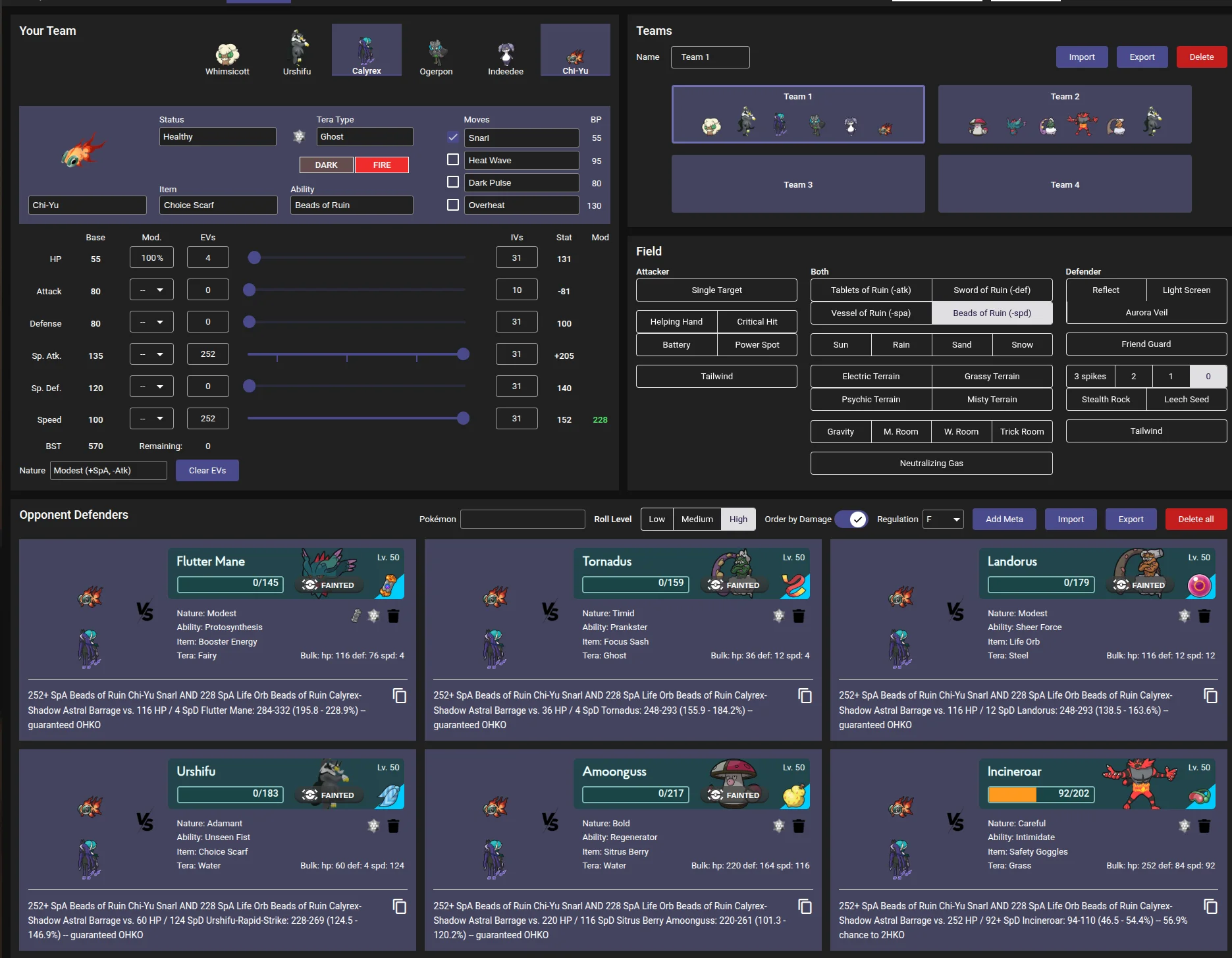Delete Flutter Mane defender card
The image size is (1232, 958).
point(394,616)
